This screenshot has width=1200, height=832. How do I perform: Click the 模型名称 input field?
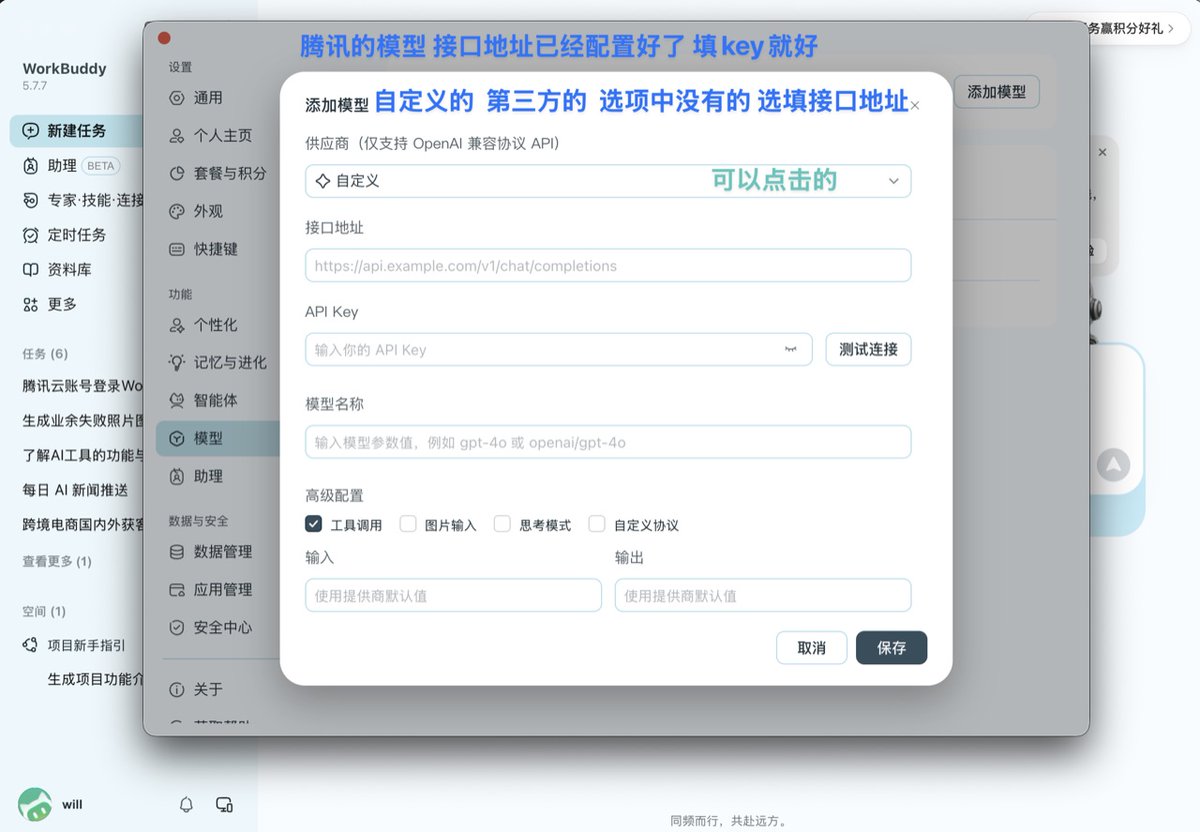(x=608, y=442)
